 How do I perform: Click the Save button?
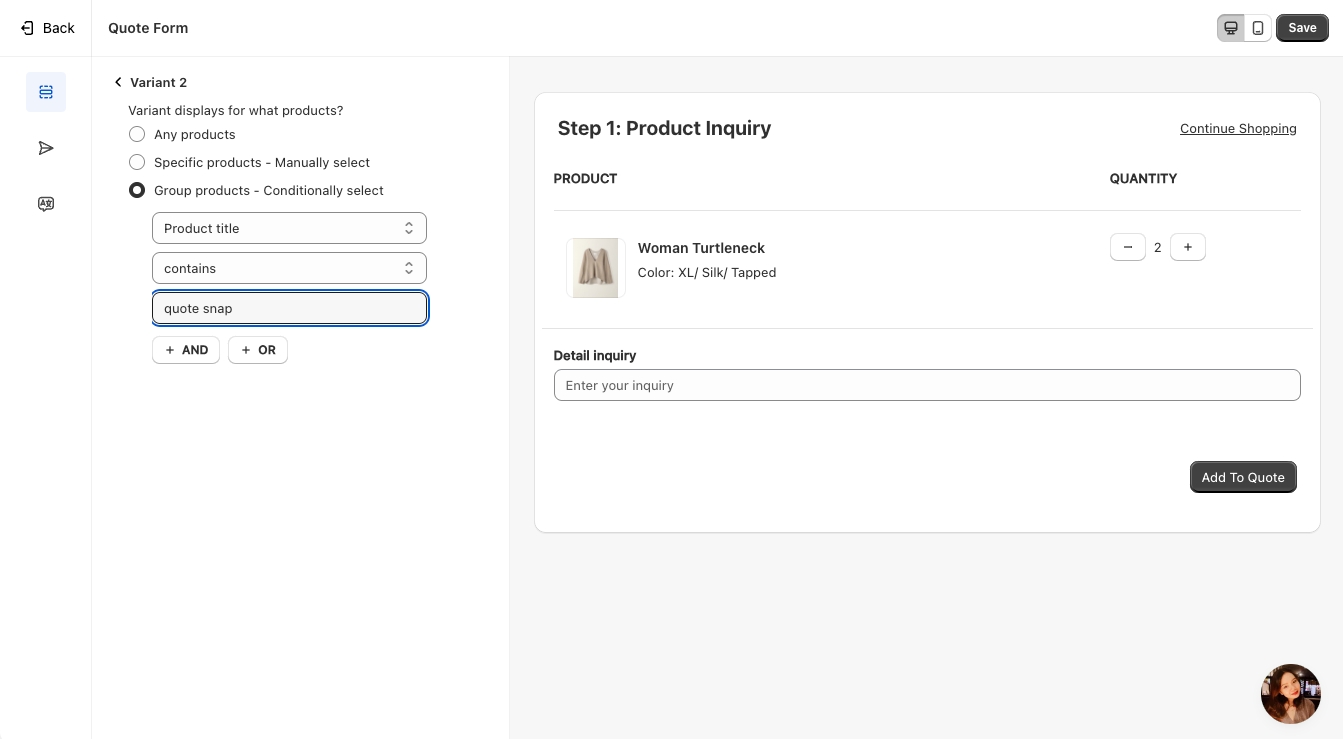pyautogui.click(x=1302, y=28)
